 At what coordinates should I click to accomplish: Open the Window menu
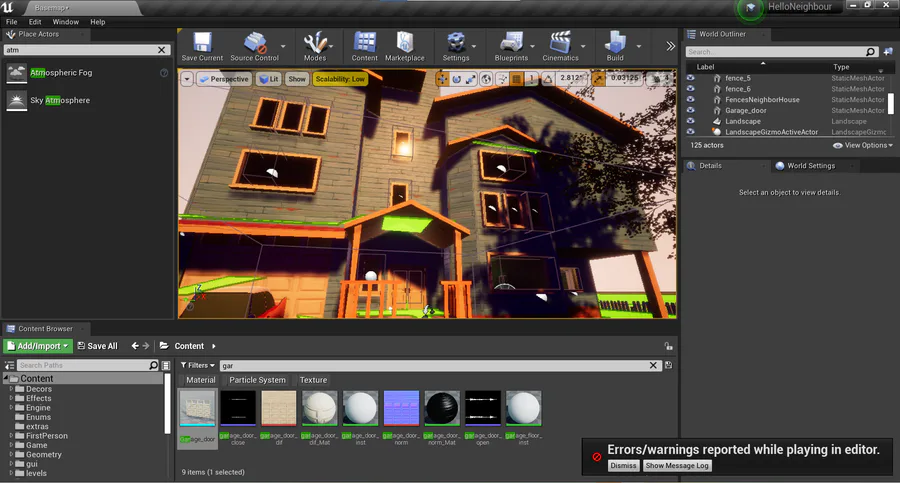[65, 22]
